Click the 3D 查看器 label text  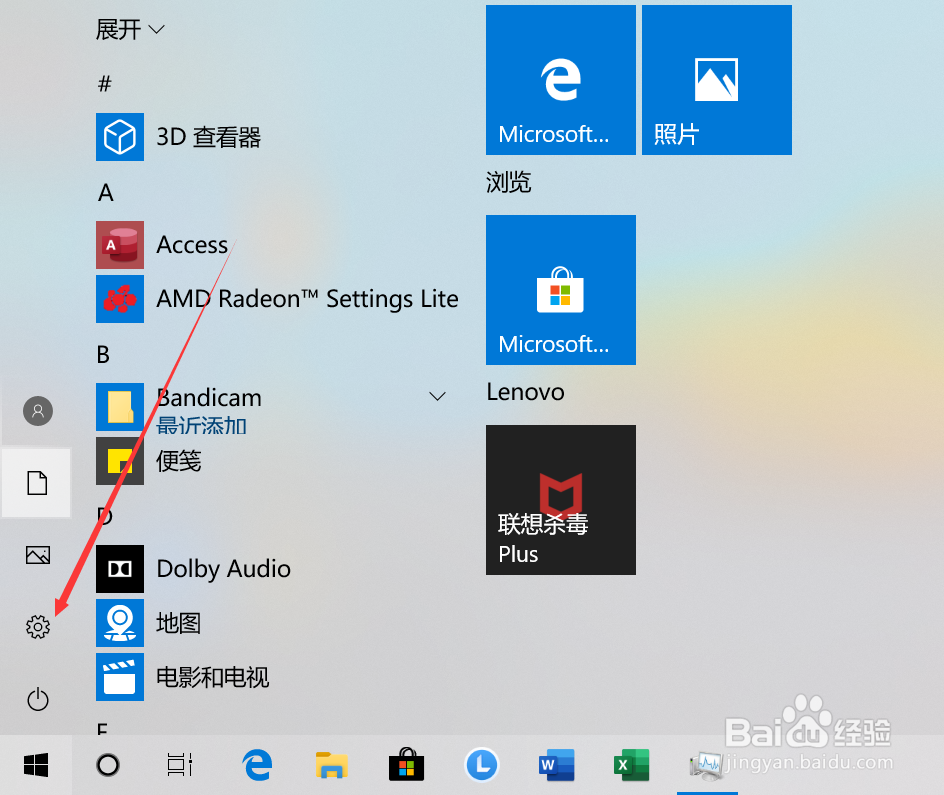208,137
